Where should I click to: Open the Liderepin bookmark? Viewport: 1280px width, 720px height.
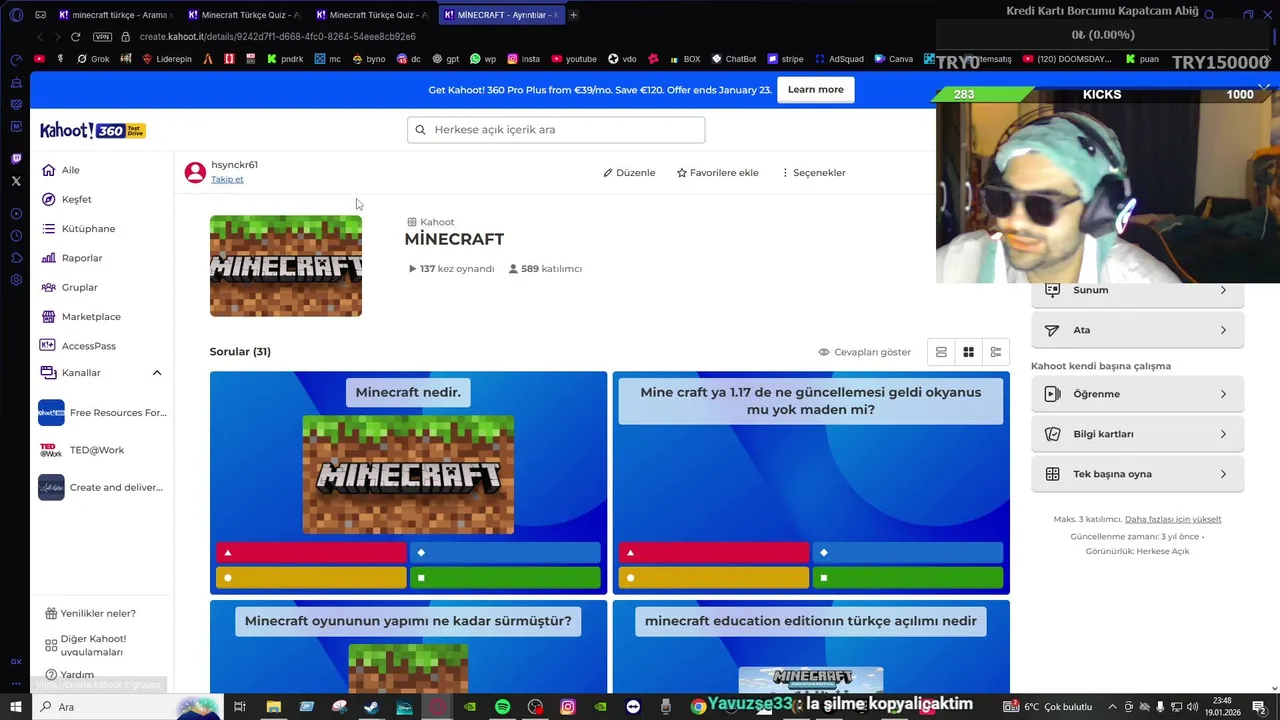coord(167,59)
